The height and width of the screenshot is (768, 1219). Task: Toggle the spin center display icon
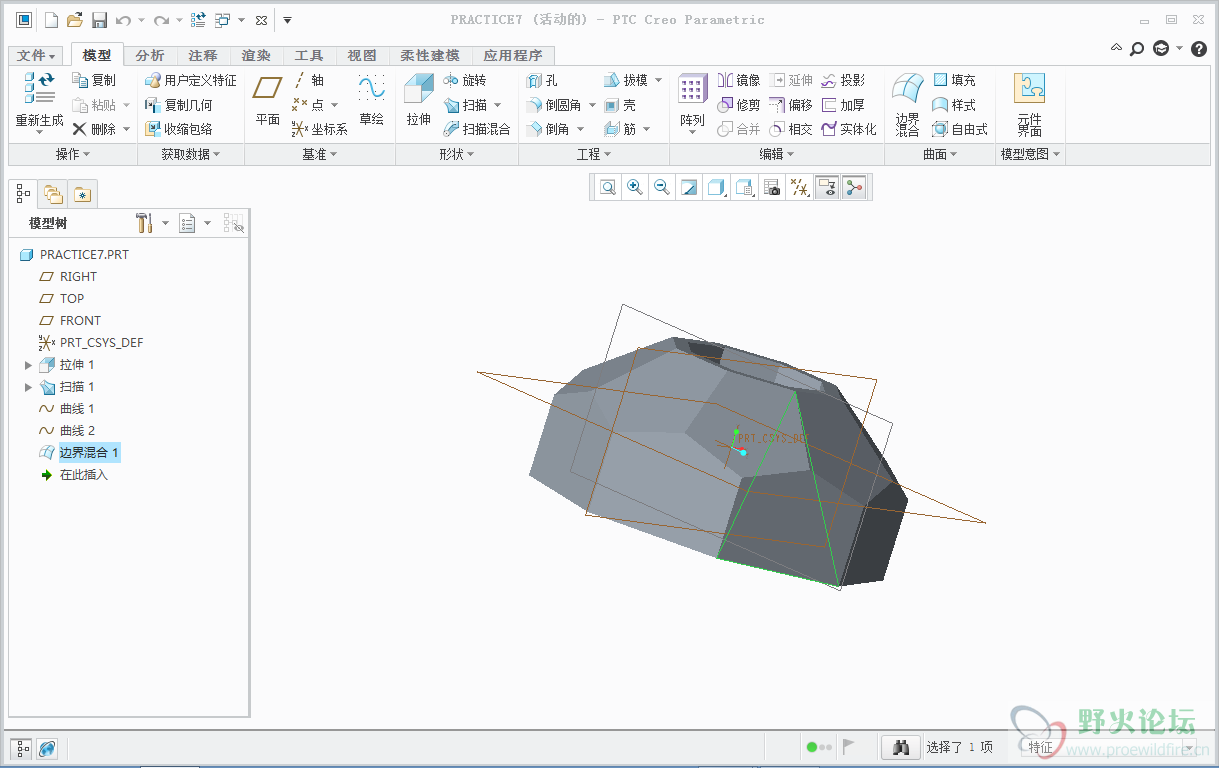853,187
